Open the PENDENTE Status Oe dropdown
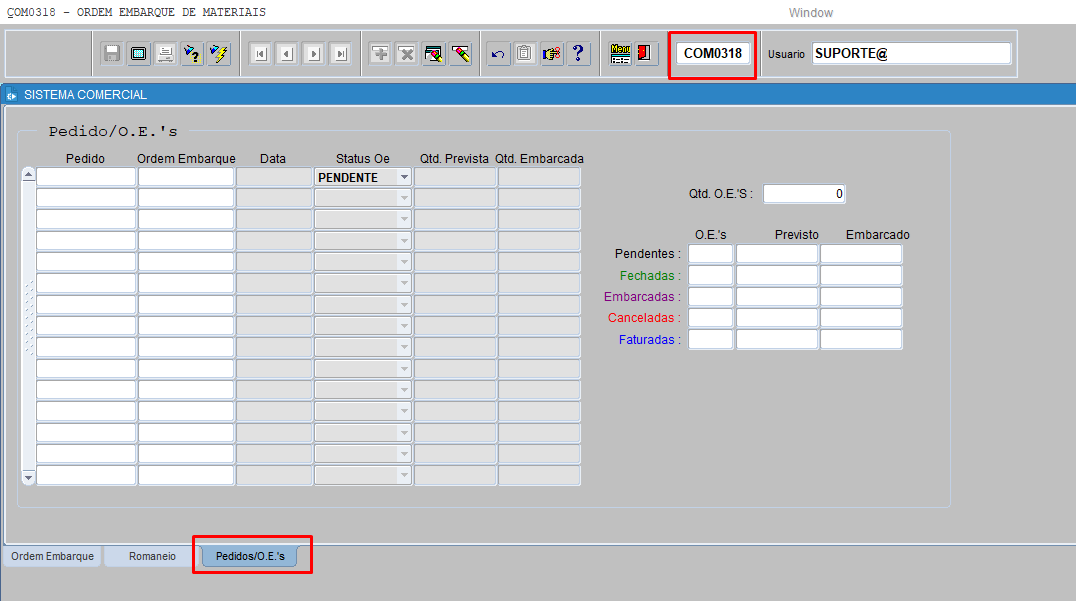Screen dimensions: 1076x601 404,177
